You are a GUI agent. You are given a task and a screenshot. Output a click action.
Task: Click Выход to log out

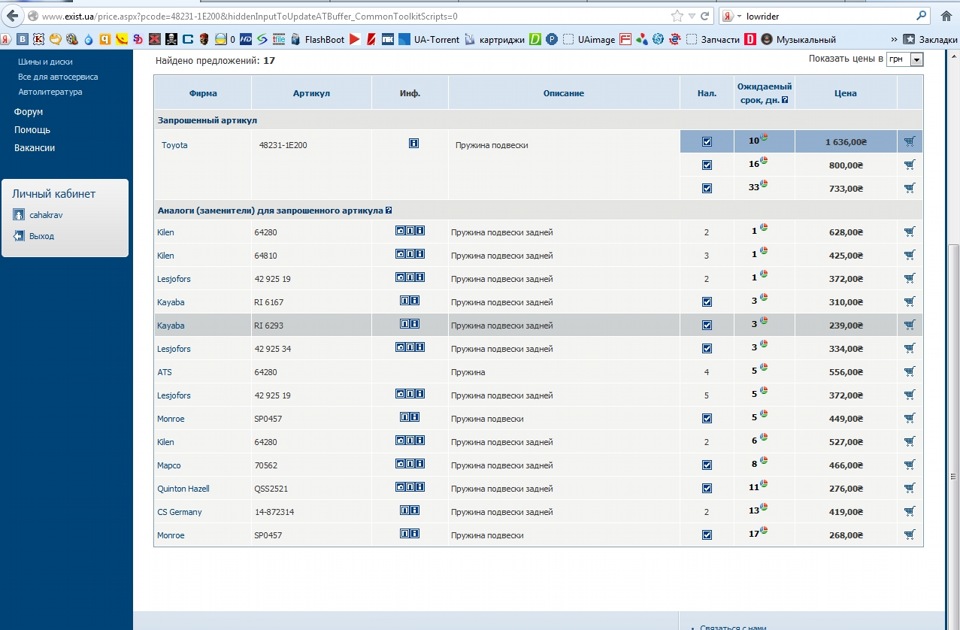[x=42, y=236]
